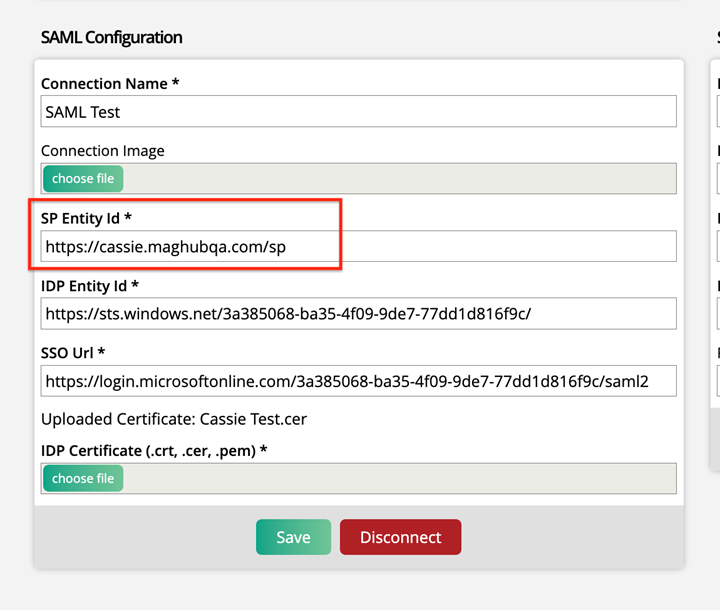720x610 pixels.
Task: Click the SAML Configuration heading
Action: coord(111,37)
